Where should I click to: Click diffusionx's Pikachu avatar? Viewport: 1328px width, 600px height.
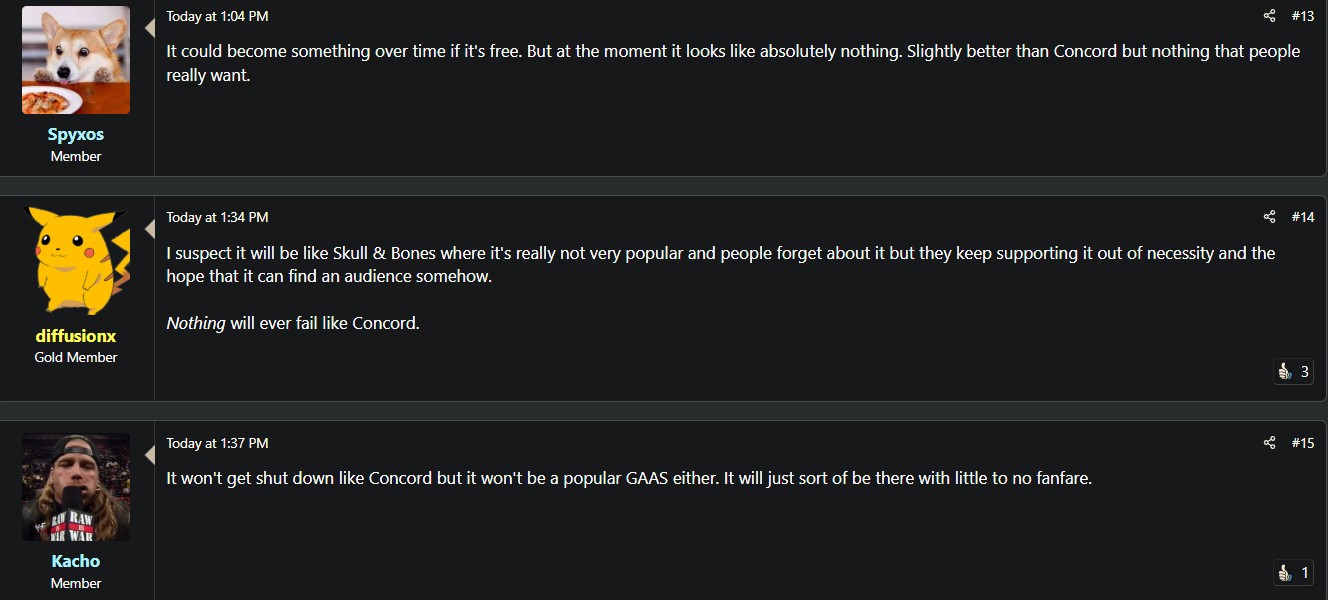point(76,261)
